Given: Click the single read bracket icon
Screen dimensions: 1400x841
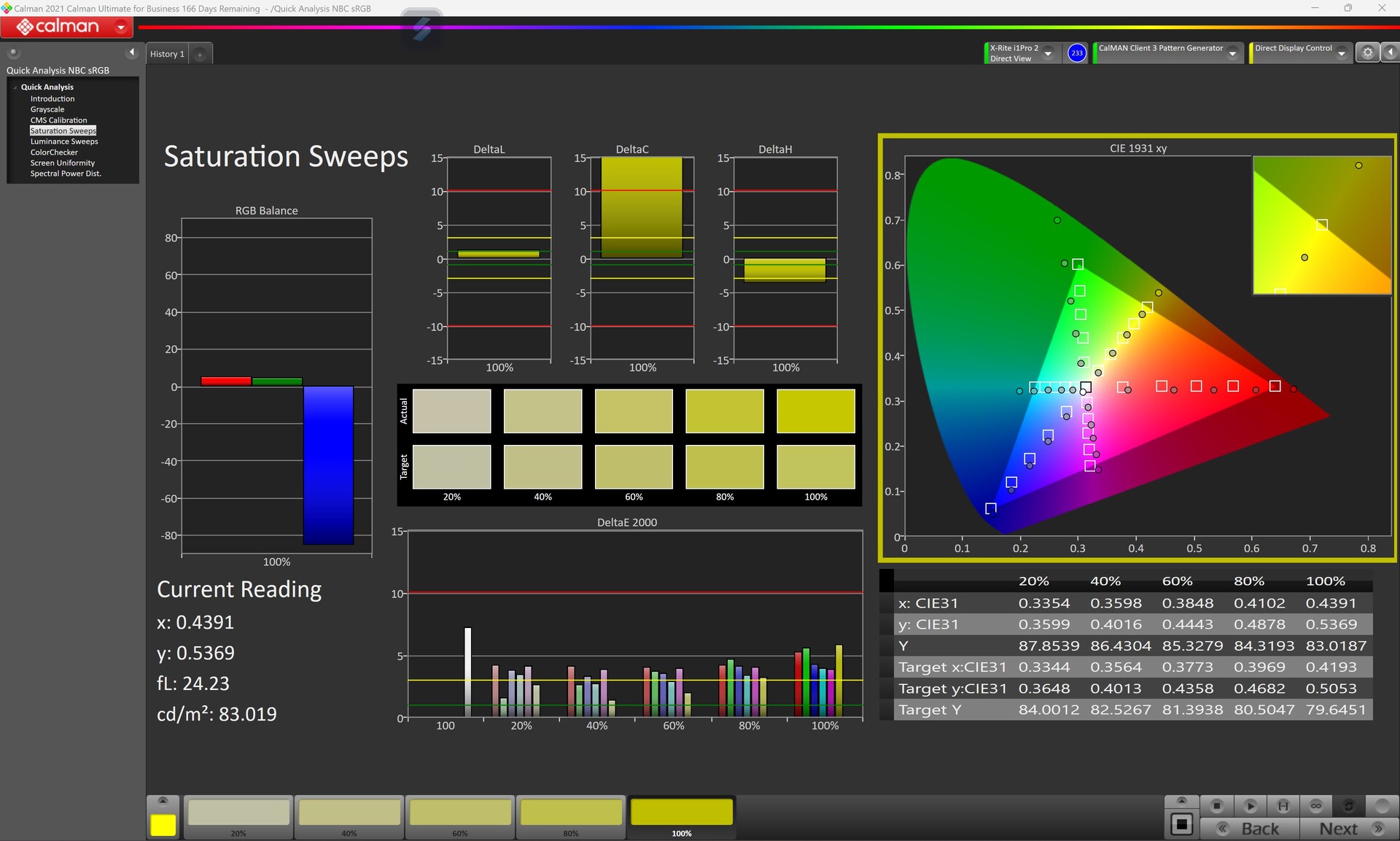Looking at the screenshot, I should (1283, 806).
